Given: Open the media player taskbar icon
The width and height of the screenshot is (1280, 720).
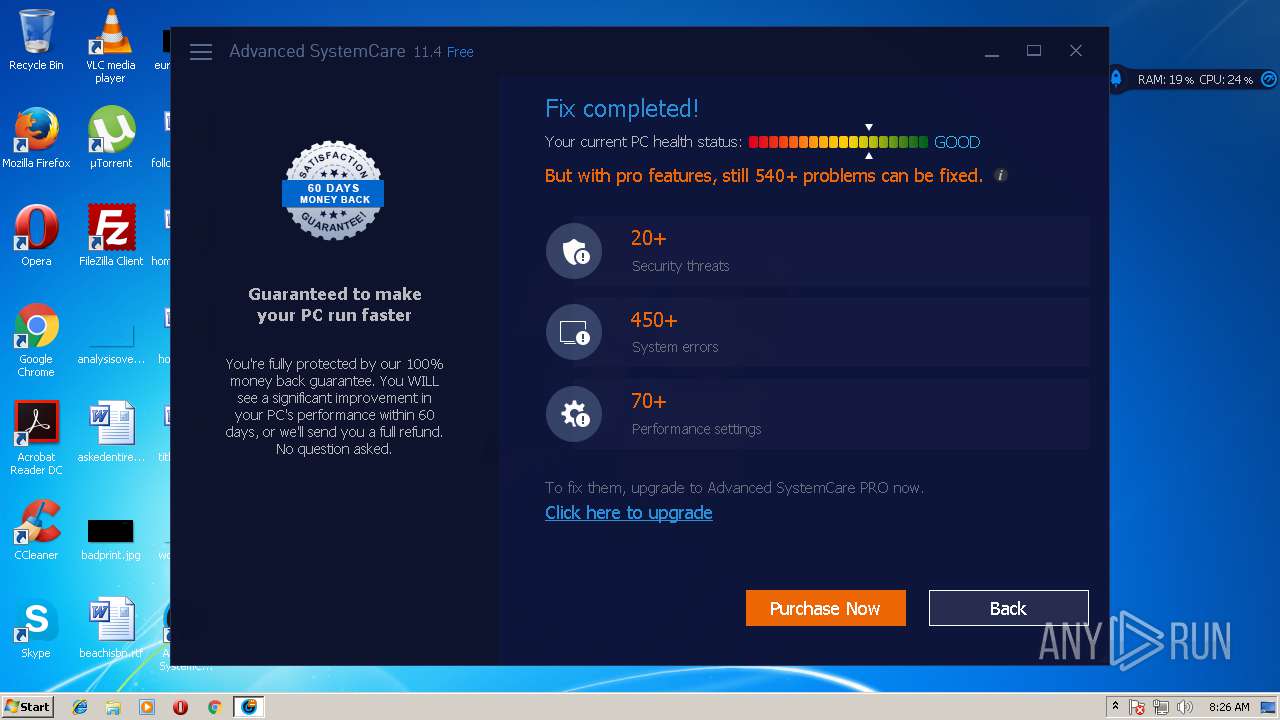Looking at the screenshot, I should [147, 707].
